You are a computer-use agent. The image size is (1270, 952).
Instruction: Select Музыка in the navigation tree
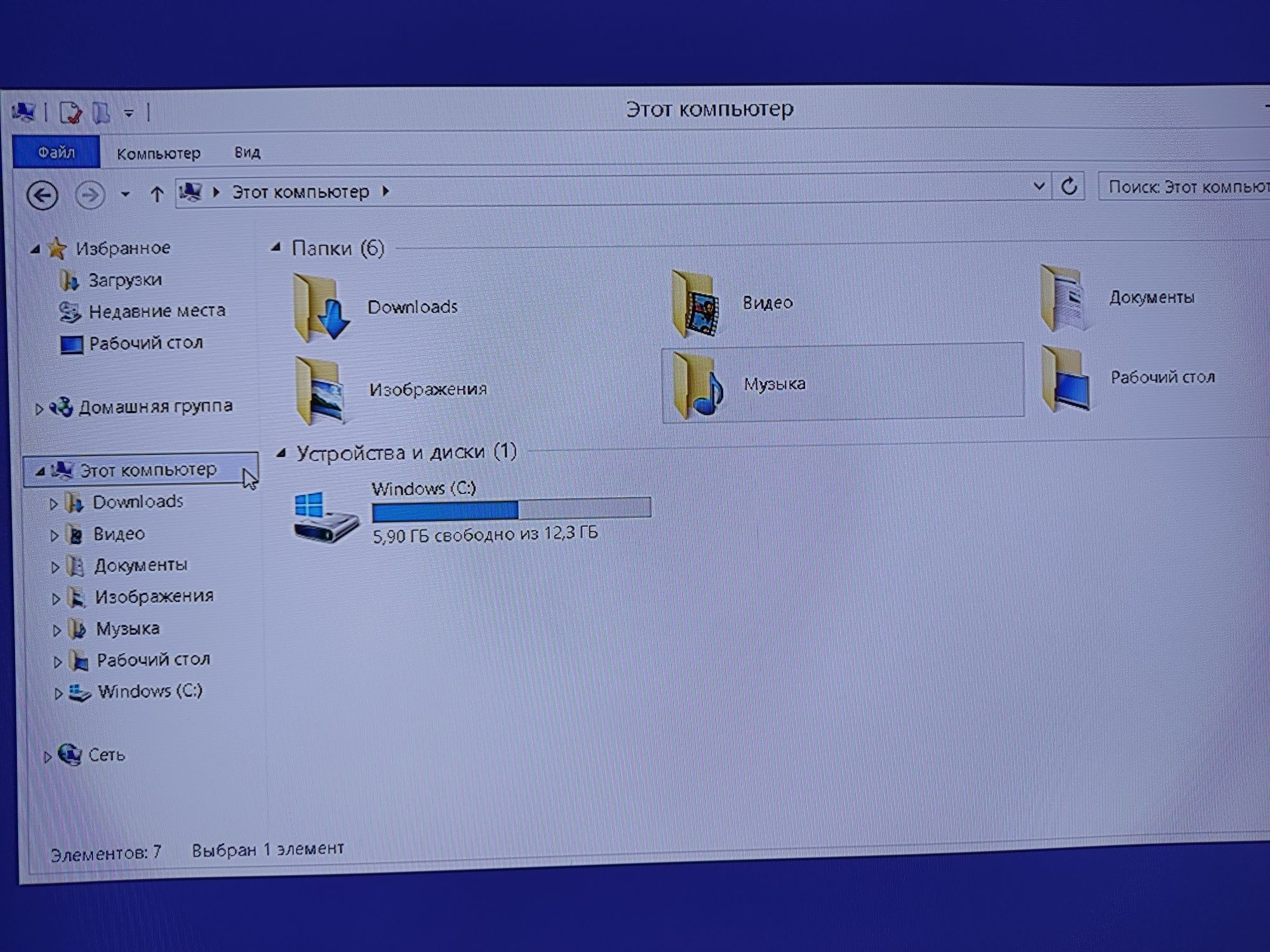pyautogui.click(x=128, y=628)
